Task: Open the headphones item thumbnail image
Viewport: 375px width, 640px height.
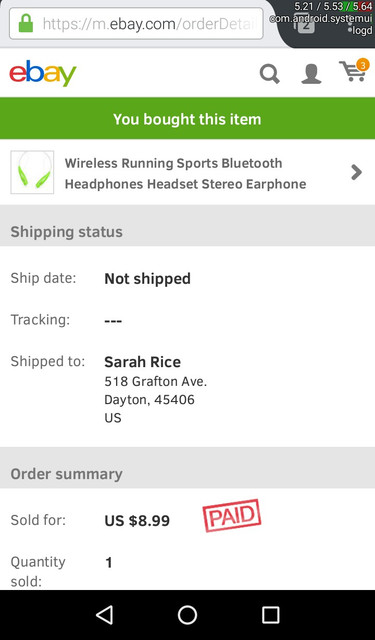Action: (32, 172)
